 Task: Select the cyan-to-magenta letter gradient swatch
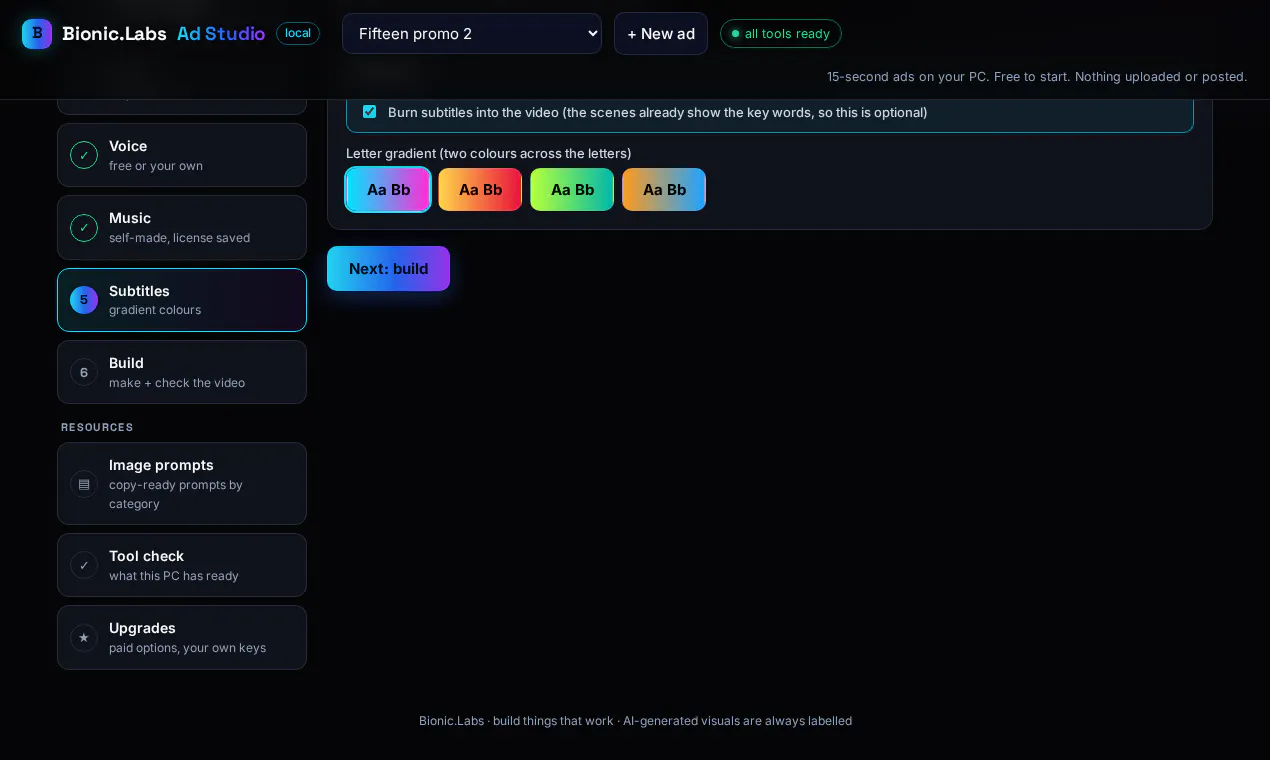[388, 189]
